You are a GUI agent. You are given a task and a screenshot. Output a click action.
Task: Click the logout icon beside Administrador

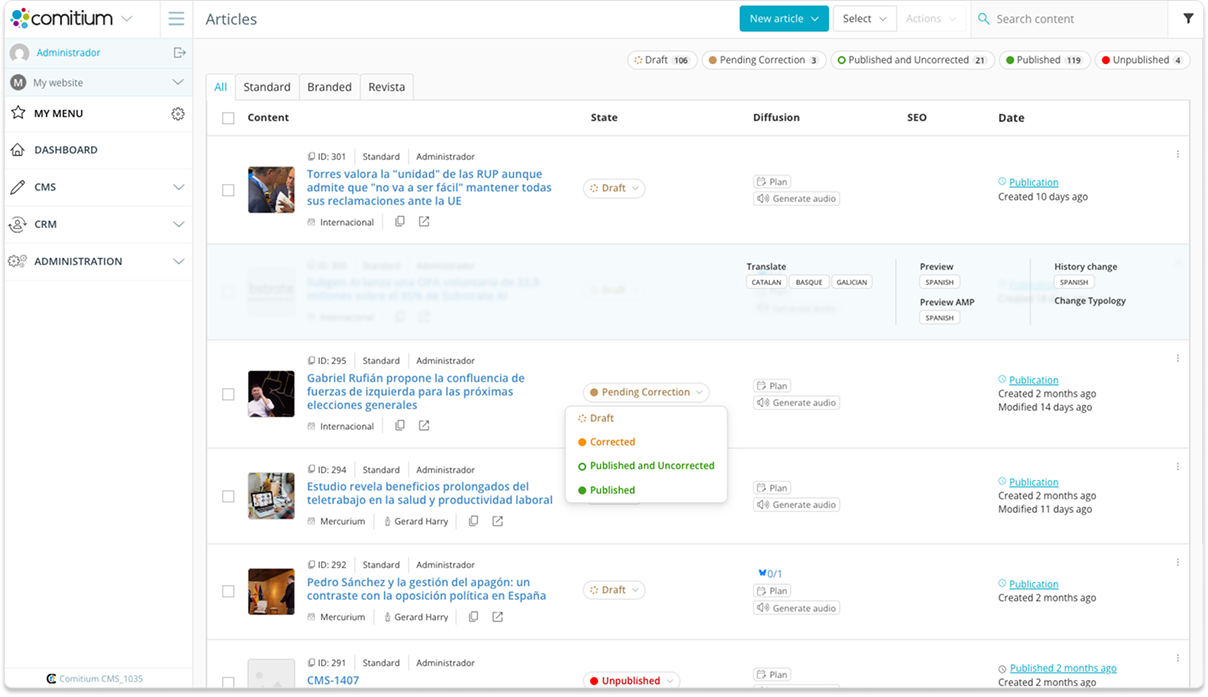179,52
